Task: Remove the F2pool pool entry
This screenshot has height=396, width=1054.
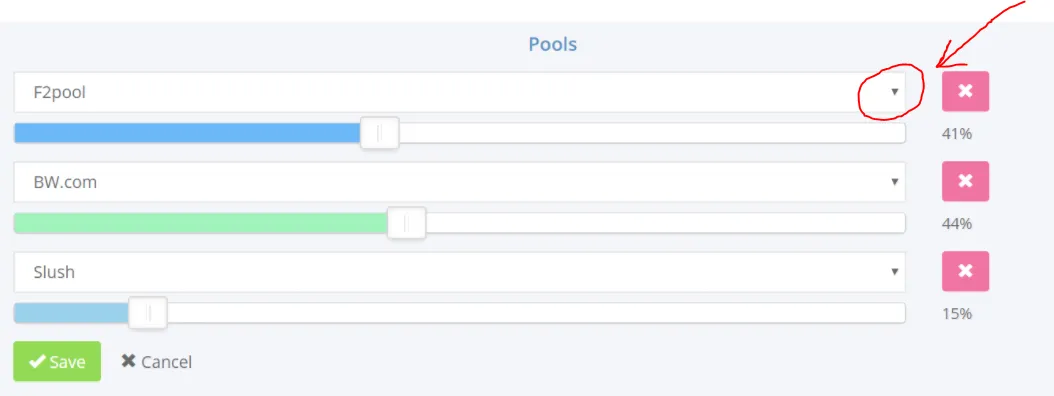Action: [x=965, y=91]
